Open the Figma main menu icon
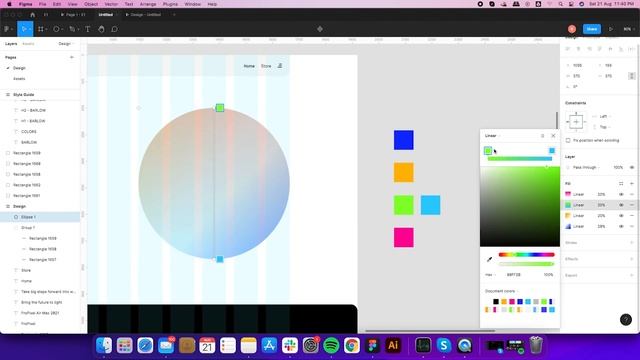 pyautogui.click(x=7, y=29)
